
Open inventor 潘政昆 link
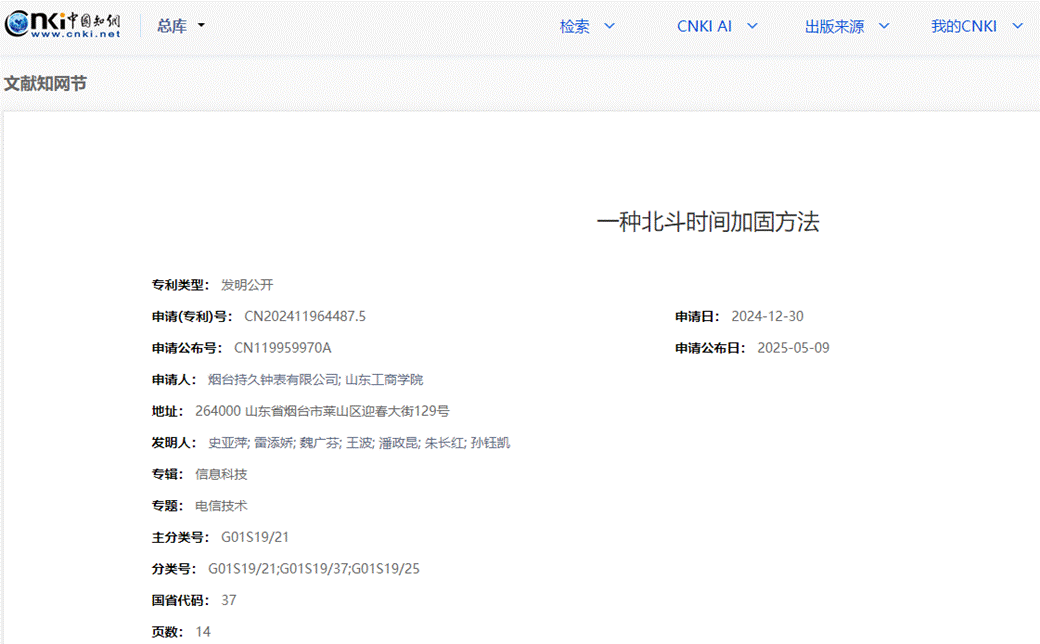(398, 442)
